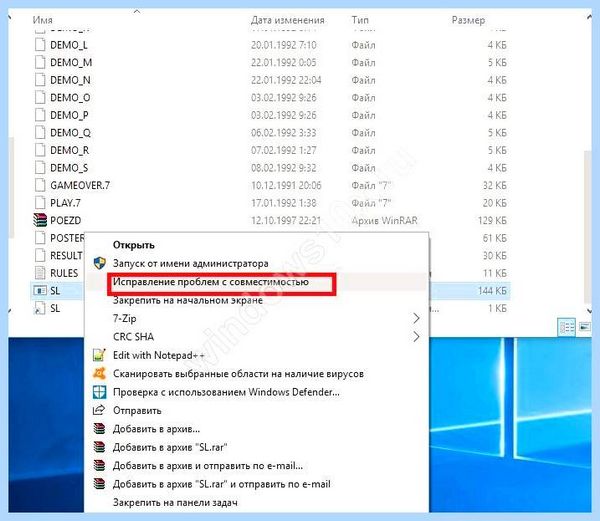Image resolution: width=600 pixels, height=521 pixels.
Task: Click WinRAR icon beside archive and e-mail option
Action: click(x=99, y=465)
